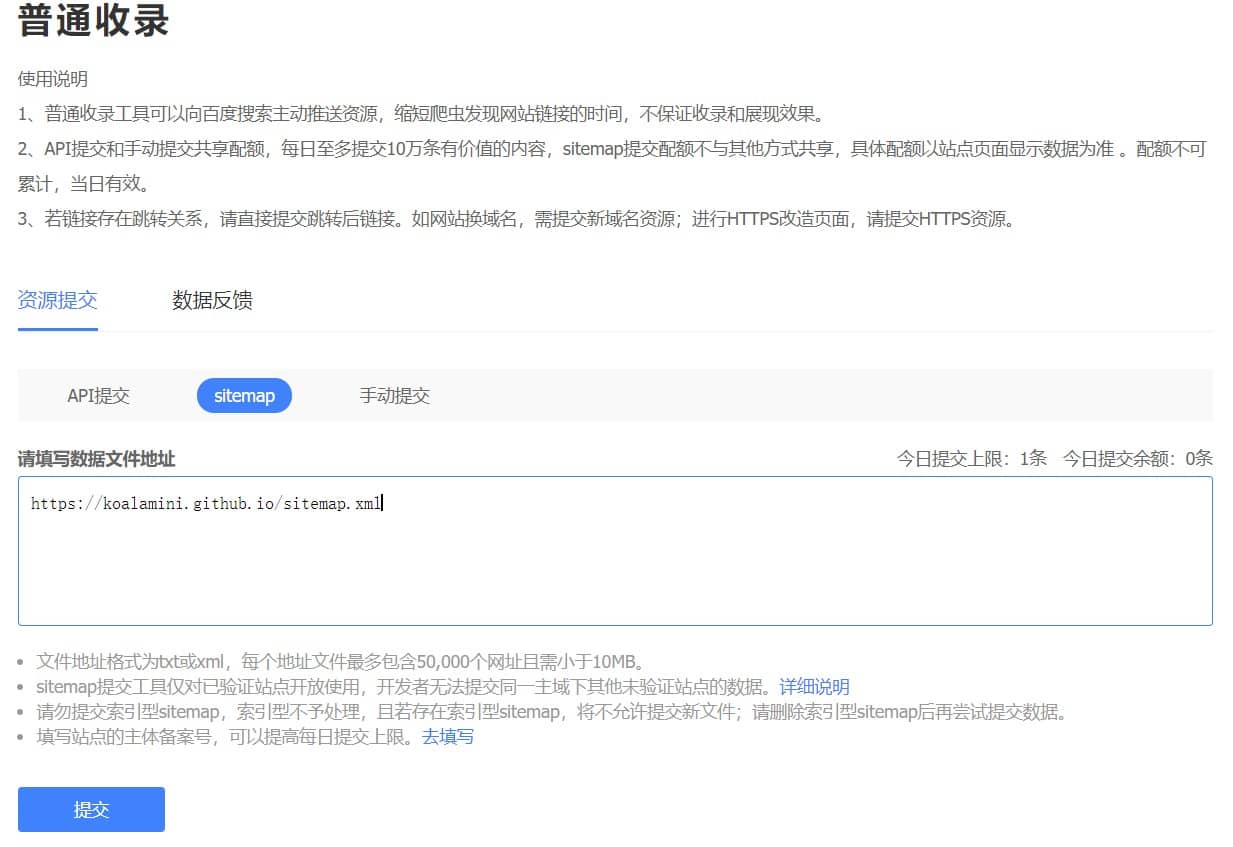1233x847 pixels.
Task: Select the sitemap pill tab
Action: 244,396
